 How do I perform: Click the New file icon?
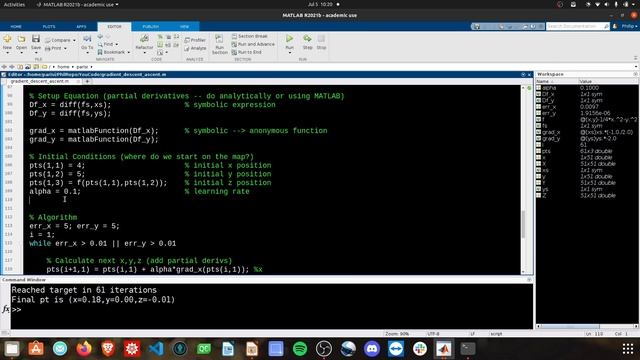[x=7, y=39]
